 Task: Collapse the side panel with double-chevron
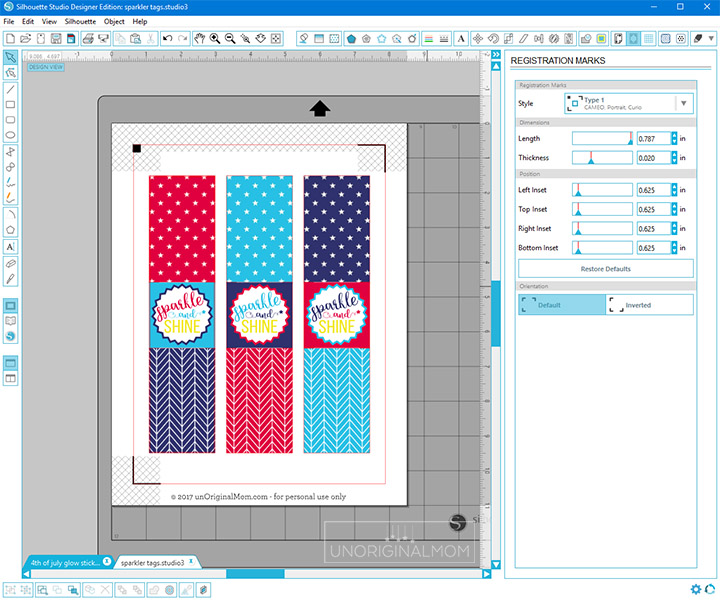tap(496, 55)
